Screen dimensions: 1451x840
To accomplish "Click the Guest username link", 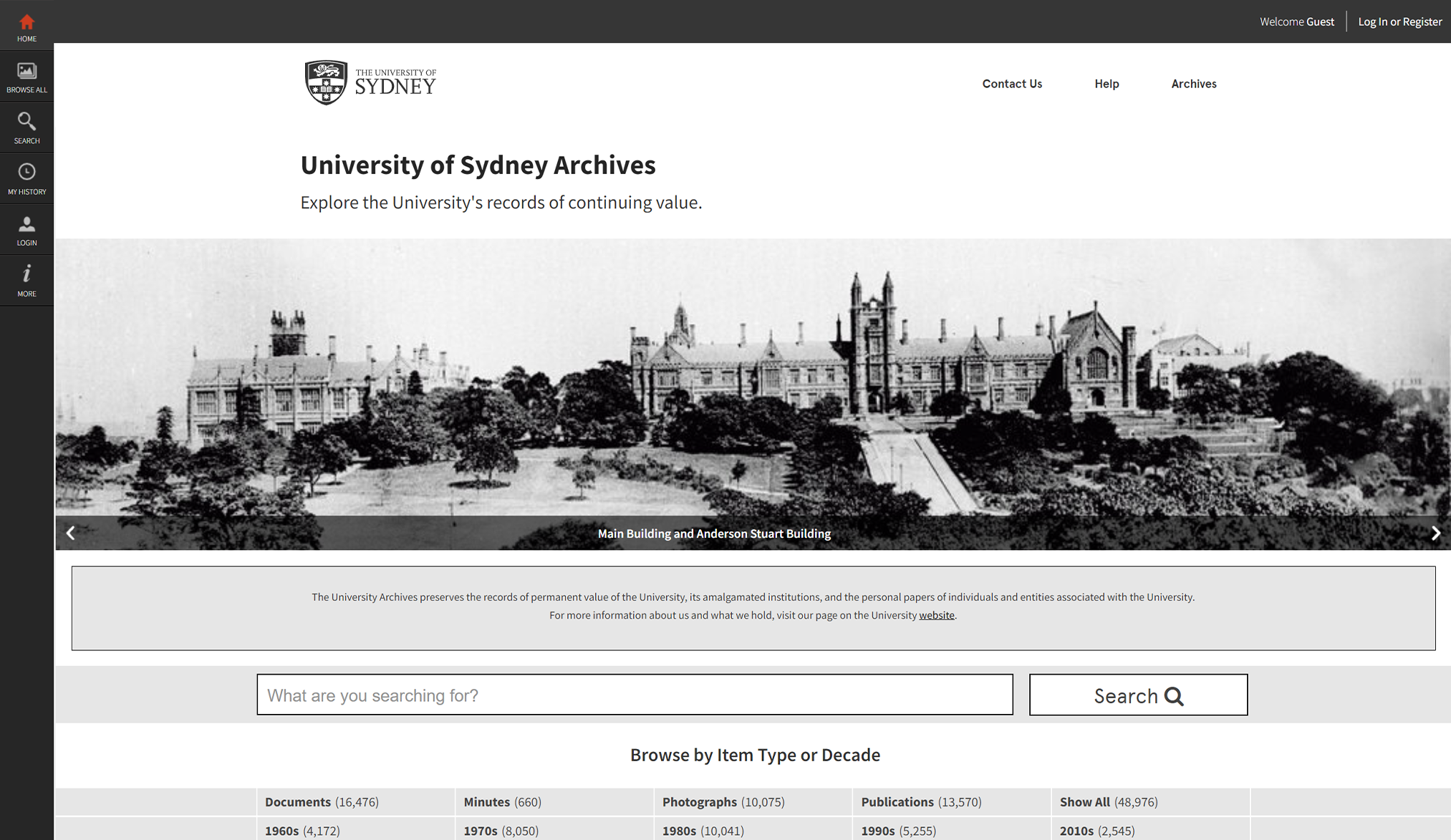I will point(1320,21).
